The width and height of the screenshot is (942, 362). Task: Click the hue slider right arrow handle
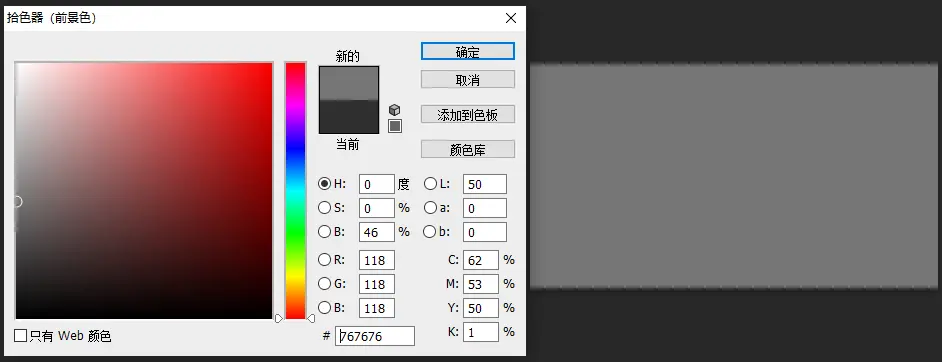[x=311, y=318]
